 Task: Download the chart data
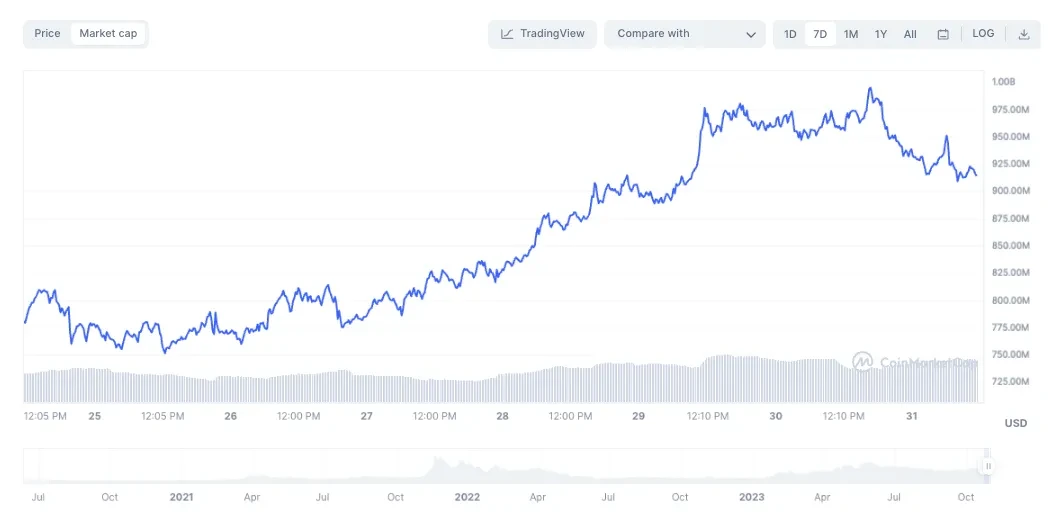[x=1023, y=34]
